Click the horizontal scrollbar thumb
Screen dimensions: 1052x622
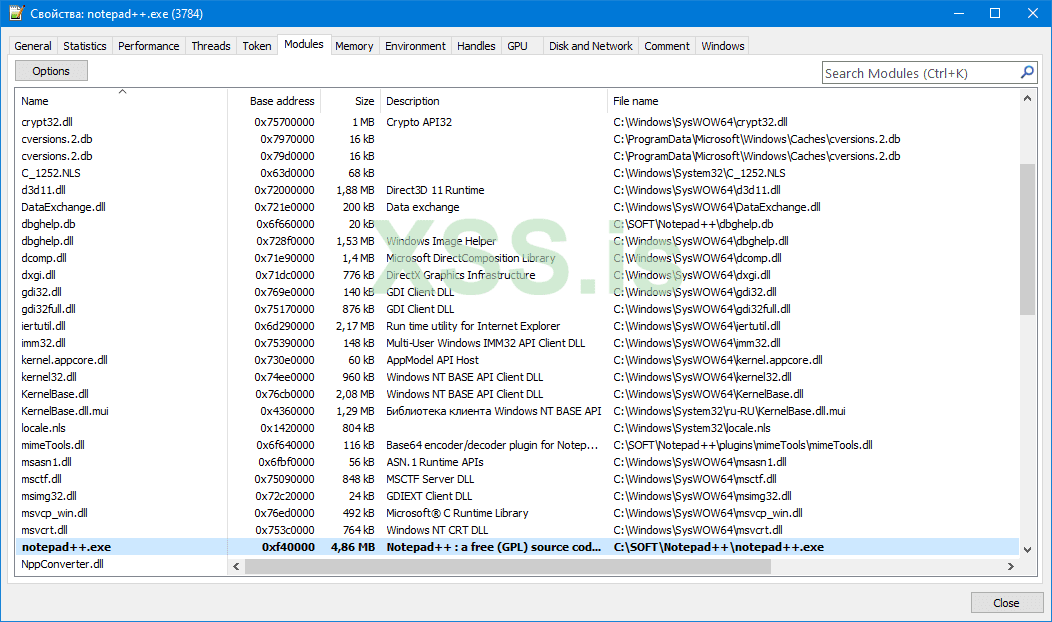coord(509,566)
